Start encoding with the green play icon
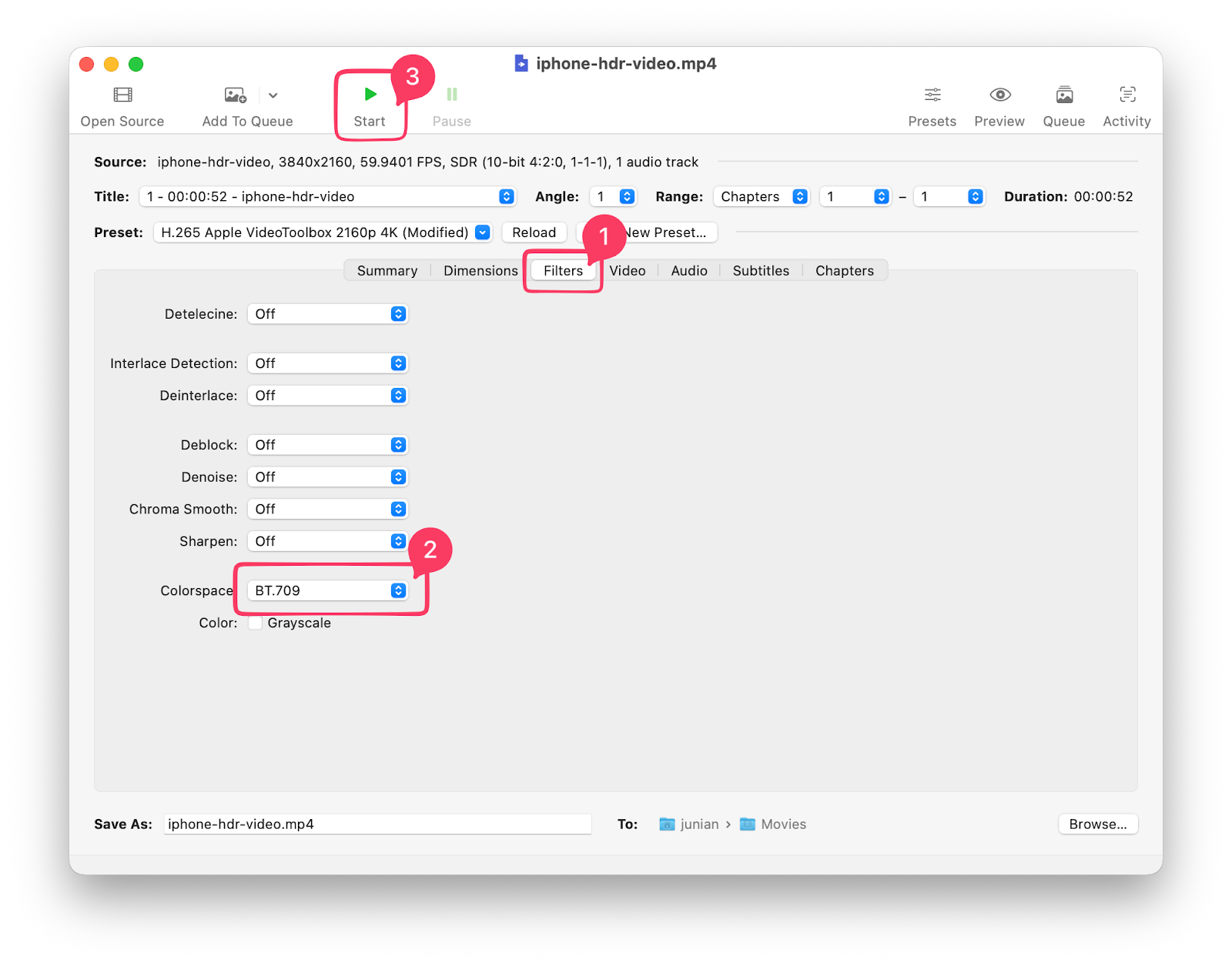Viewport: 1232px width, 966px height. pos(370,94)
